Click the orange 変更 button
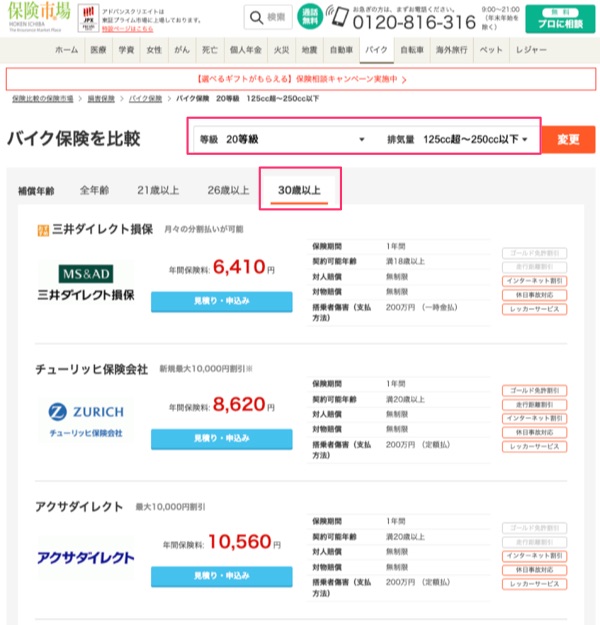Image resolution: width=600 pixels, height=625 pixels. pyautogui.click(x=568, y=140)
